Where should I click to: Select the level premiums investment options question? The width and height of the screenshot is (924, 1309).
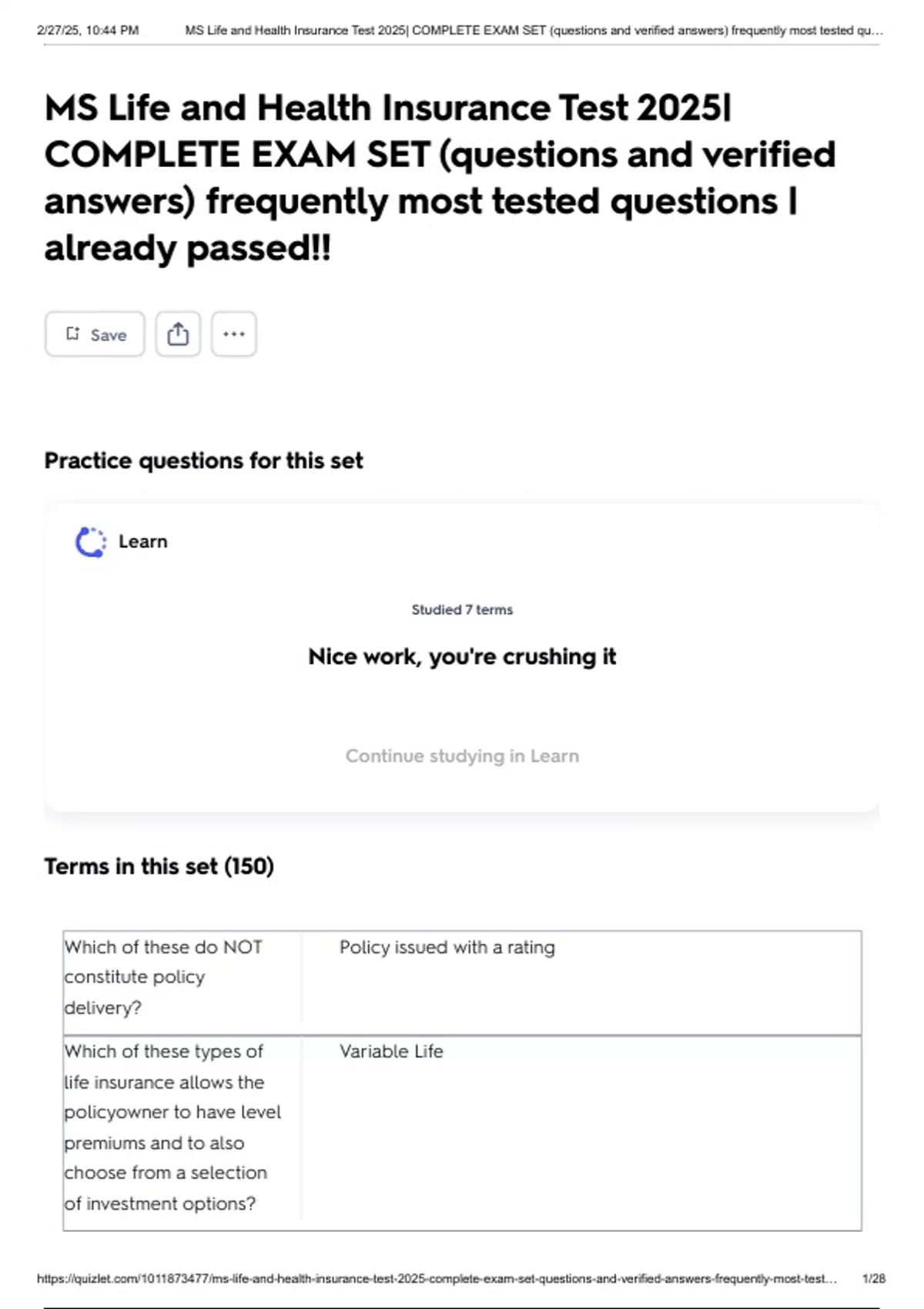click(172, 1127)
